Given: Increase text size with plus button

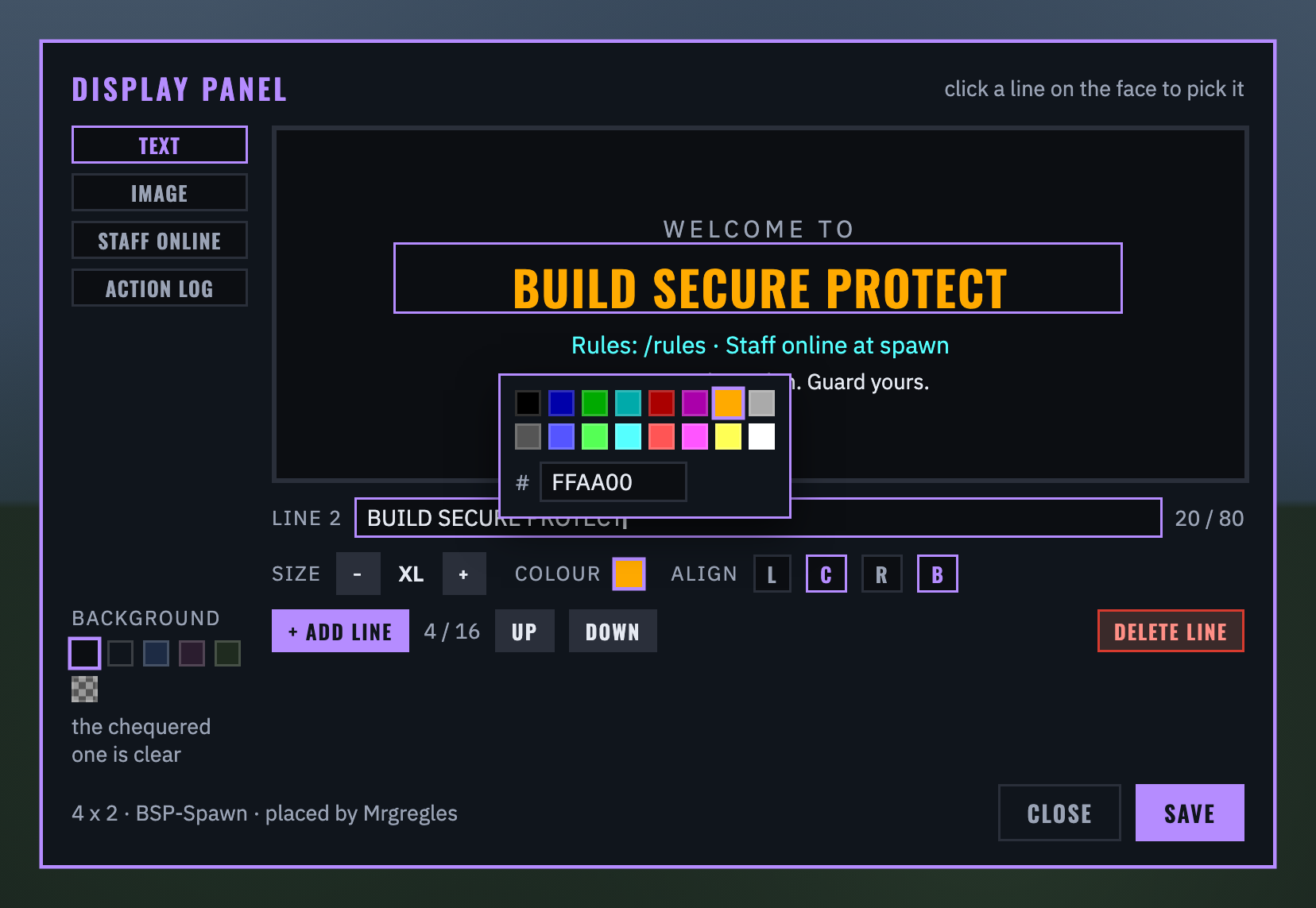Looking at the screenshot, I should coord(464,574).
